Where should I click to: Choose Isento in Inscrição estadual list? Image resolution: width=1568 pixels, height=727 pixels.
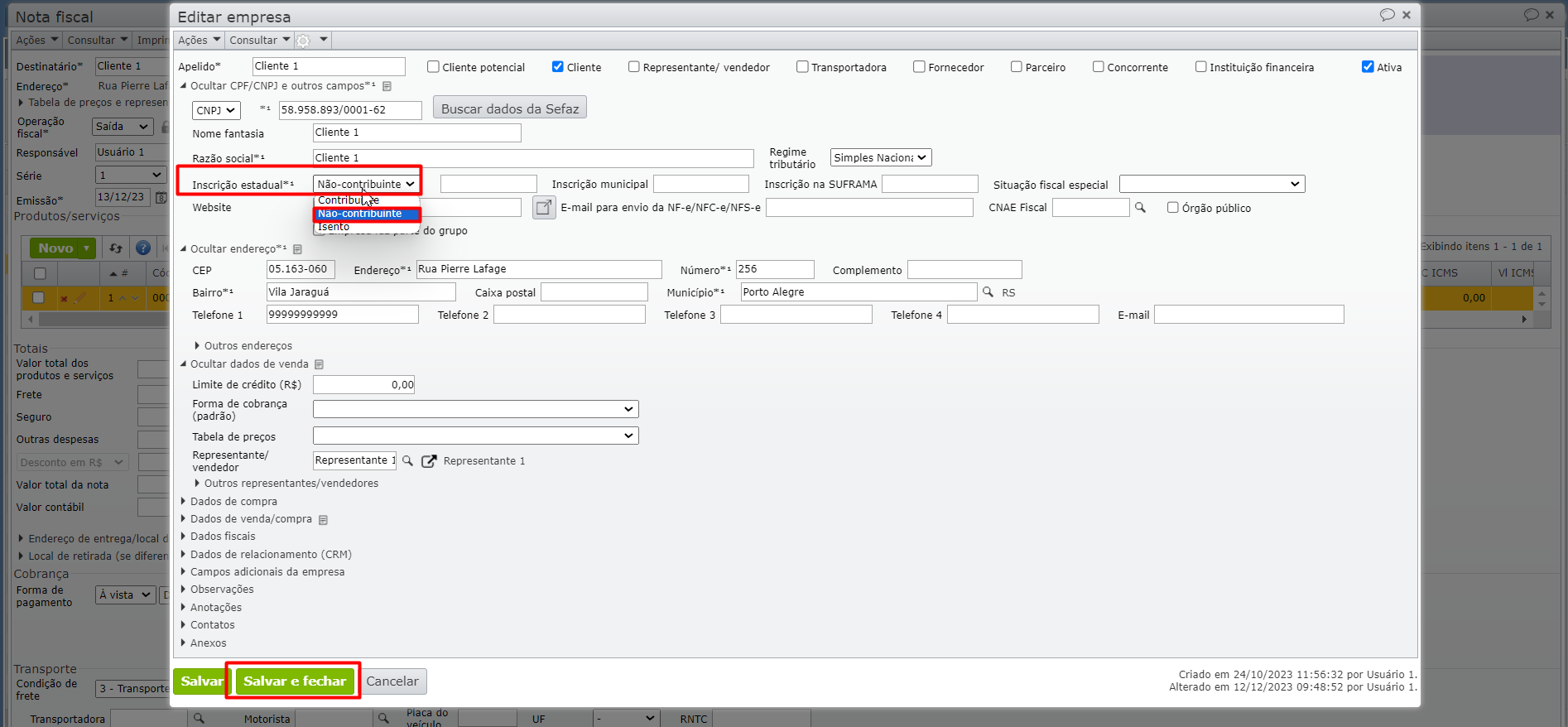[367, 227]
